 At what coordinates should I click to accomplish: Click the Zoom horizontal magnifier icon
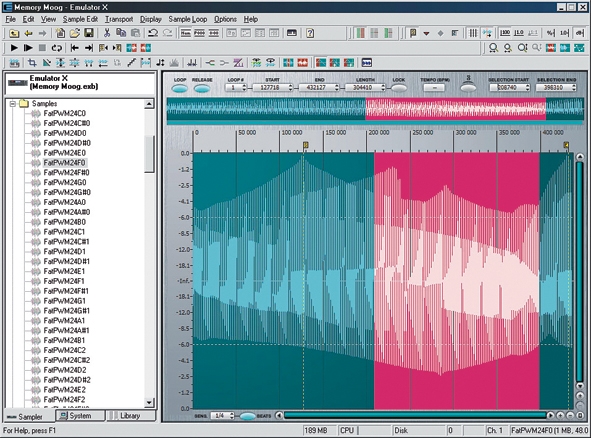(x=493, y=48)
